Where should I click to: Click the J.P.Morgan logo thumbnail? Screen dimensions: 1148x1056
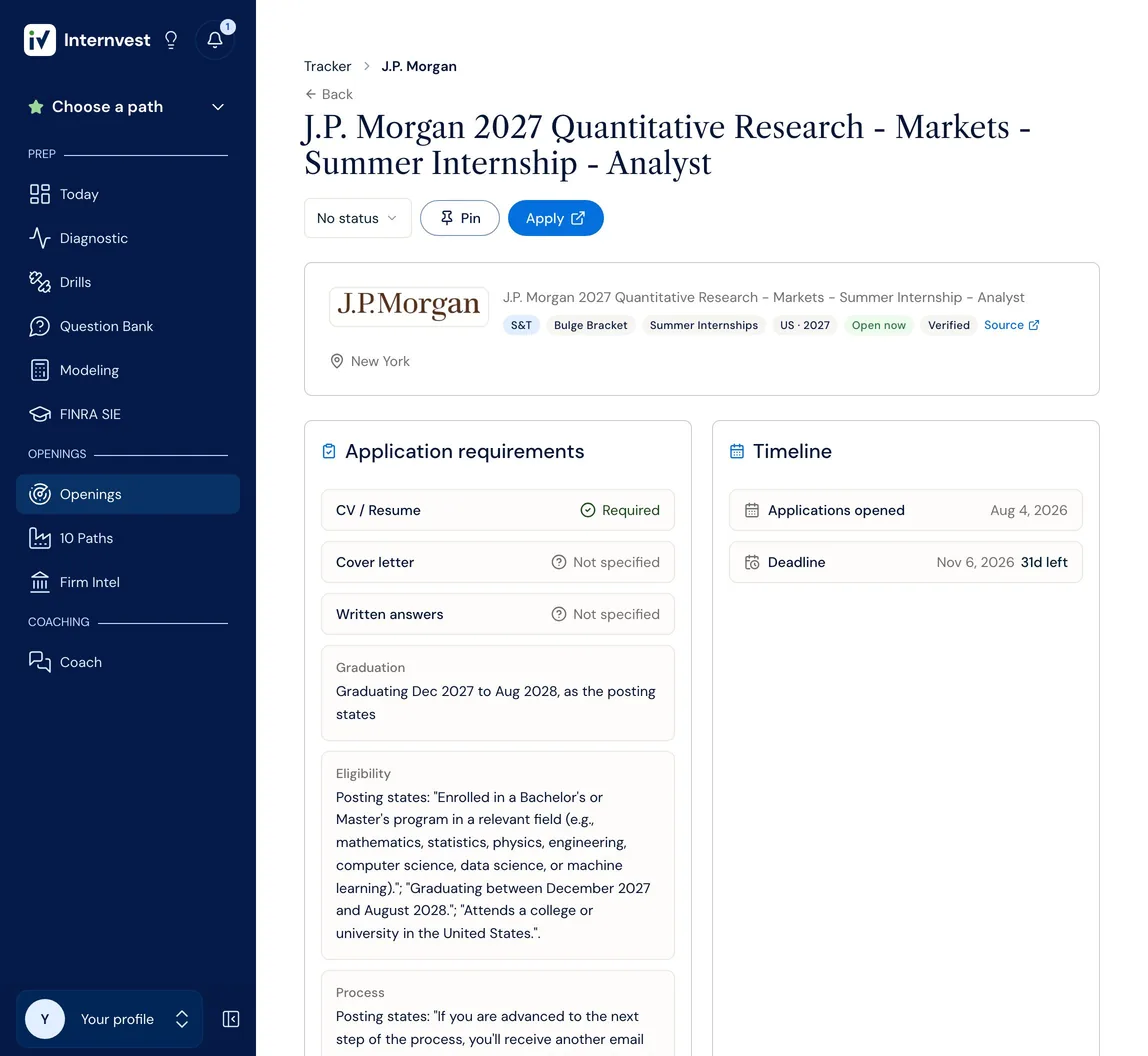click(x=409, y=306)
